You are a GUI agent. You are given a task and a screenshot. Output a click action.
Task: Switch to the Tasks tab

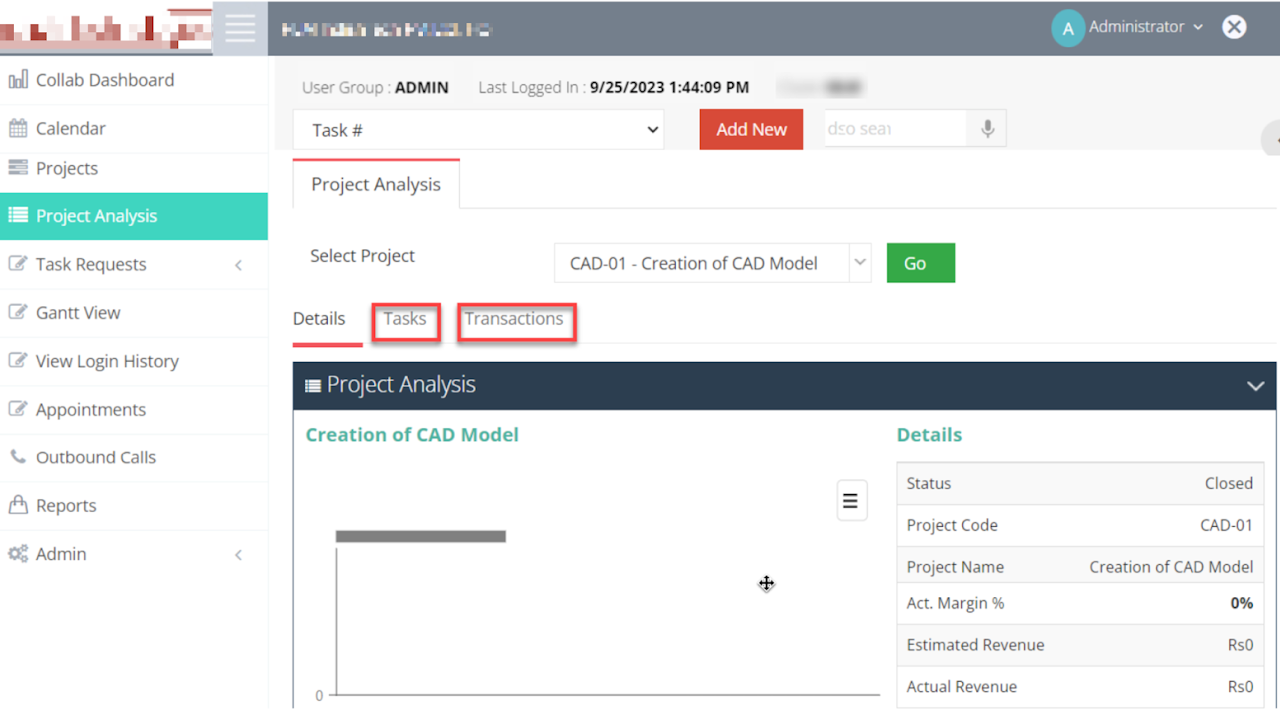pyautogui.click(x=405, y=319)
